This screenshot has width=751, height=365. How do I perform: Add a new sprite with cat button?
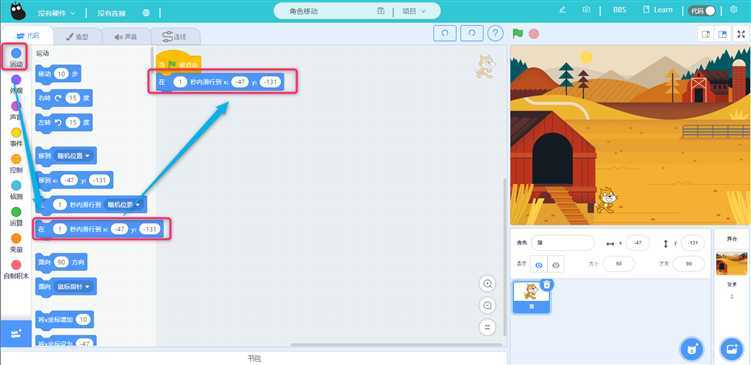point(692,349)
